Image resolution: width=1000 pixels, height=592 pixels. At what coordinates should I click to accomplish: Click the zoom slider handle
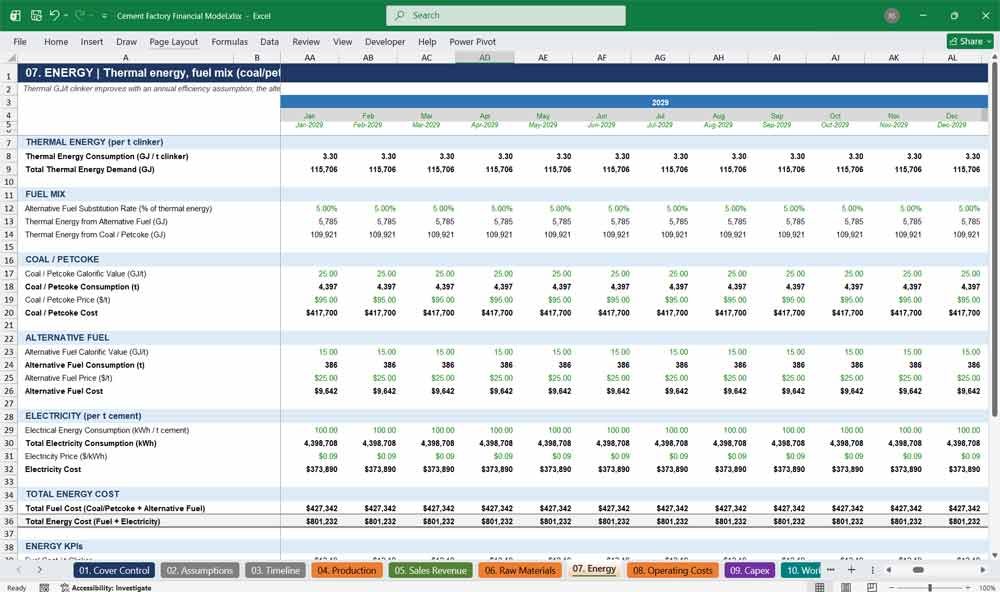(x=930, y=588)
